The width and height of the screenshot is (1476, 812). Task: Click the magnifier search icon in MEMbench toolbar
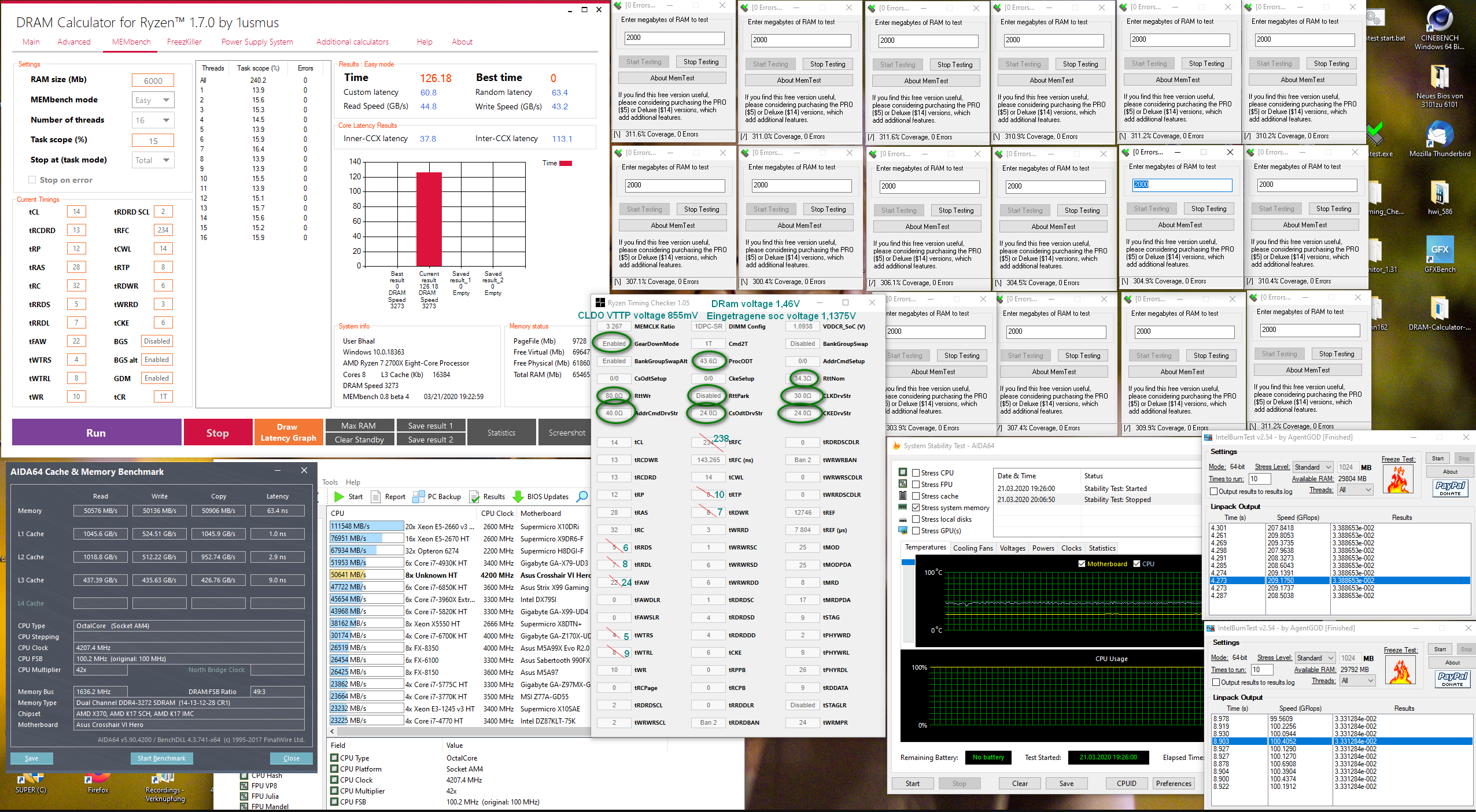coord(582,496)
